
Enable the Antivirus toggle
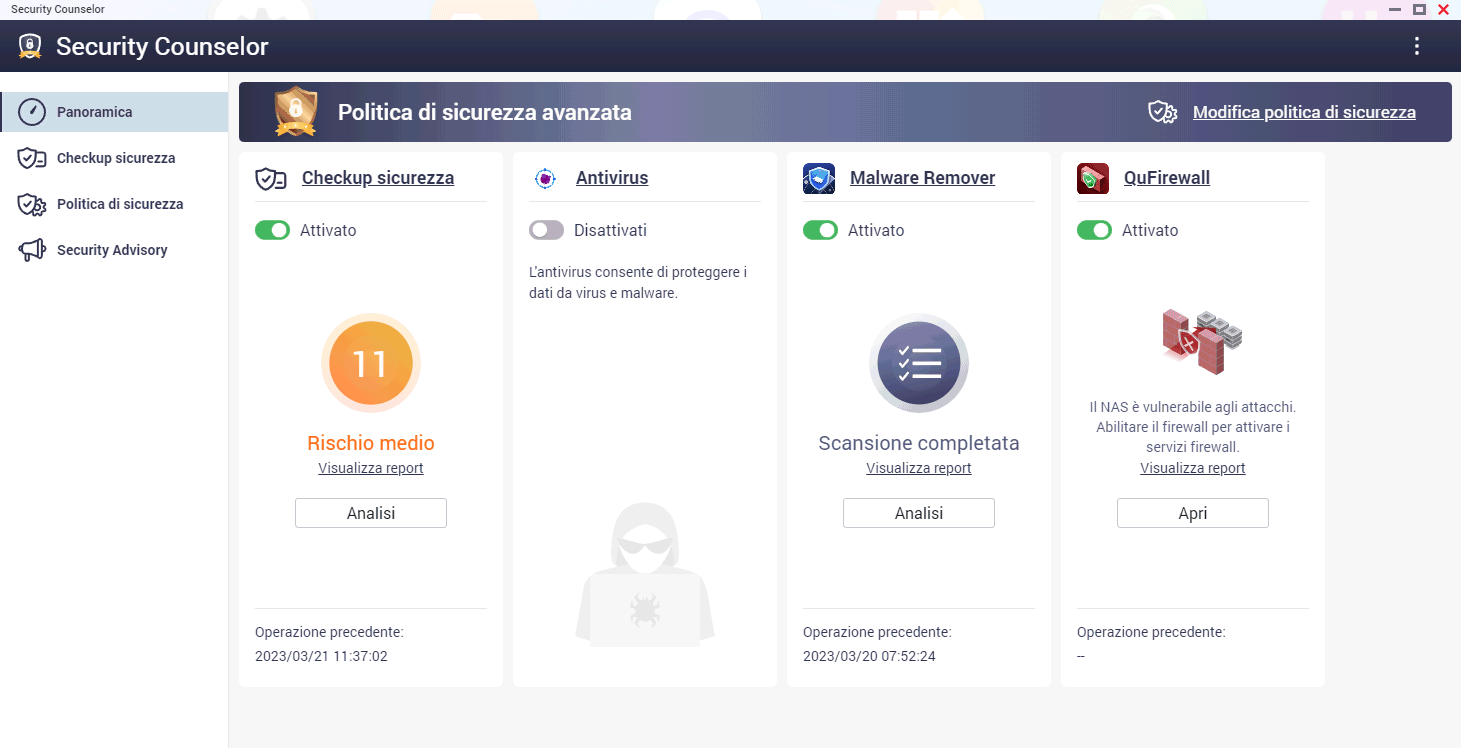point(546,230)
